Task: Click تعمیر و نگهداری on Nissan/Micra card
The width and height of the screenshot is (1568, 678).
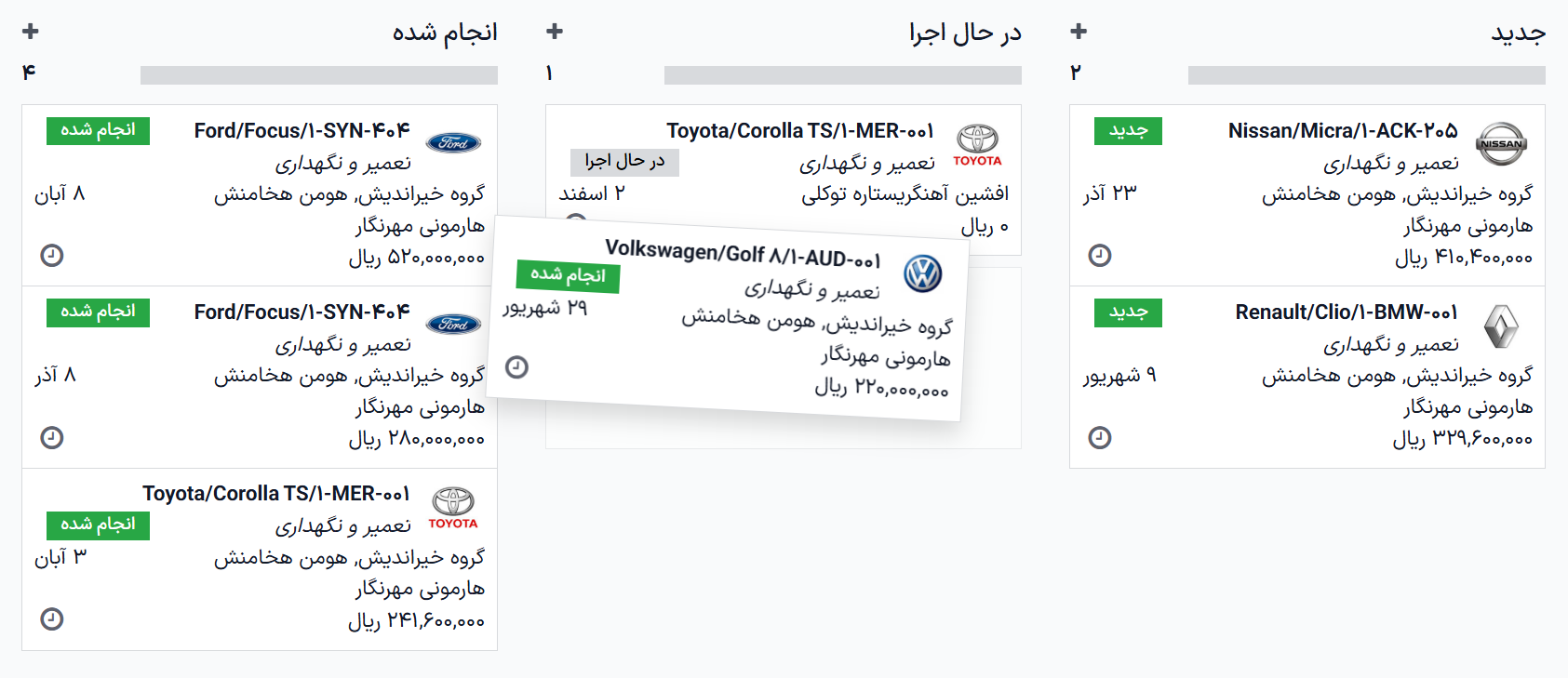Action: tap(1391, 163)
